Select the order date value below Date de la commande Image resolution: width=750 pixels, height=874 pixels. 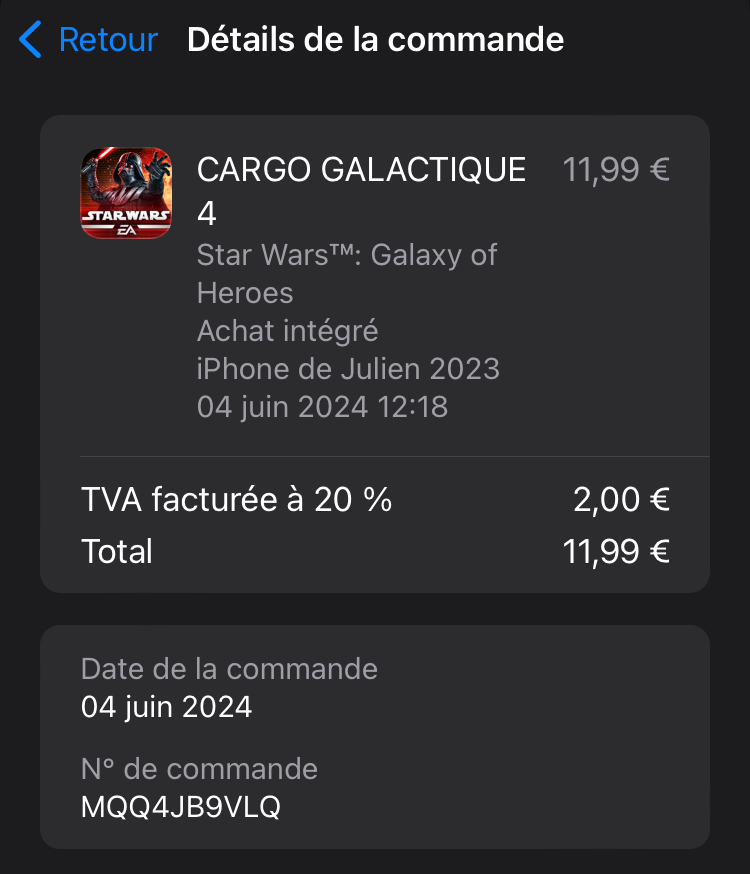point(166,707)
